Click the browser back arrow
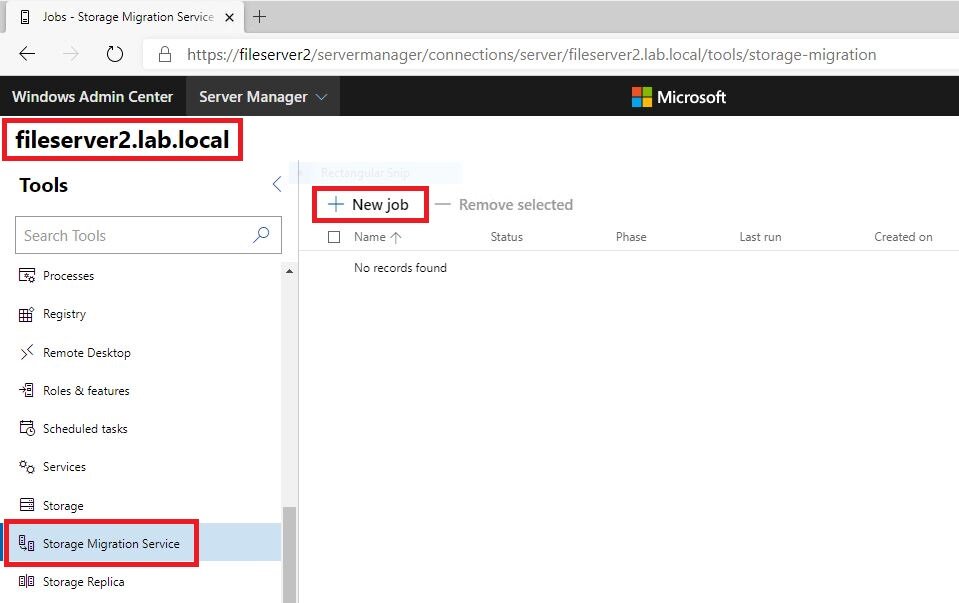 27,54
